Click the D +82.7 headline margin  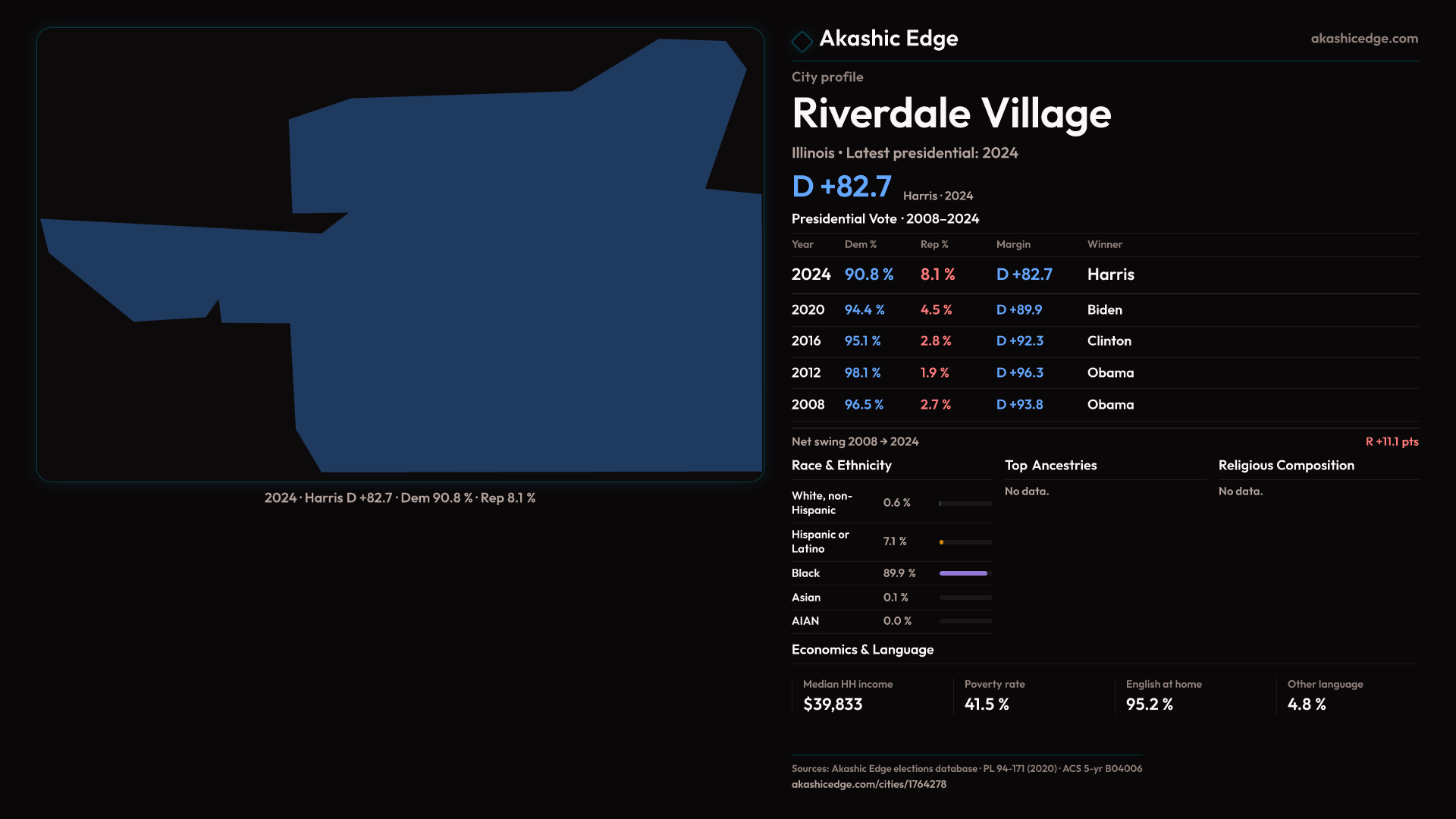coord(841,187)
